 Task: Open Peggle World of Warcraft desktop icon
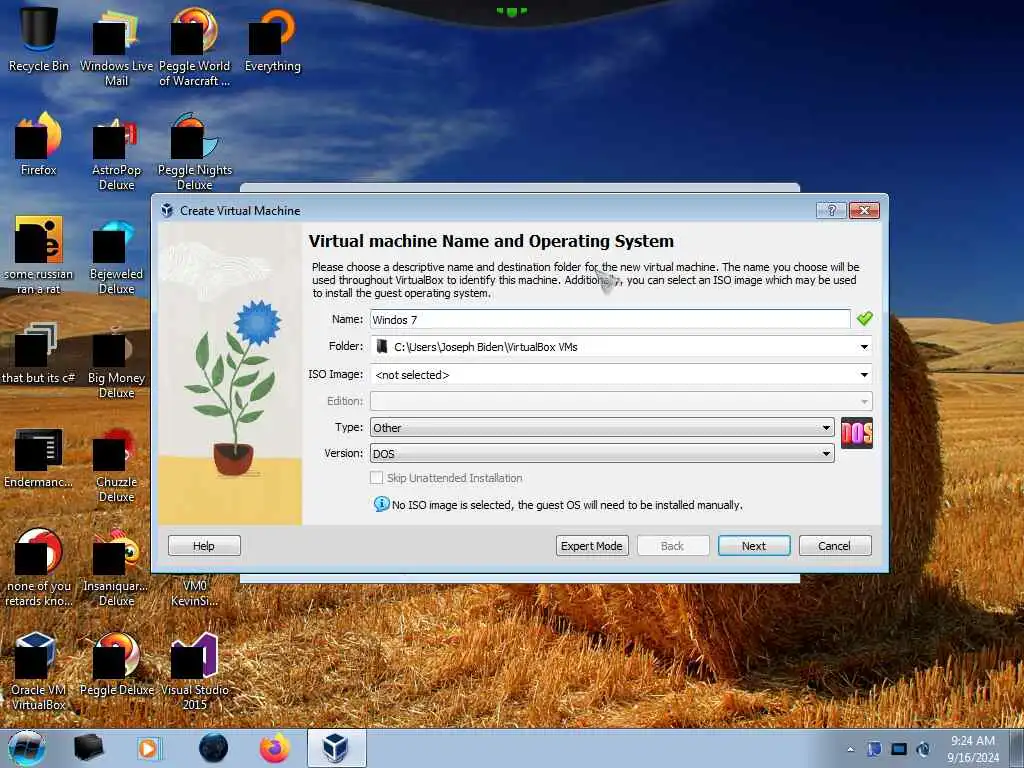[195, 47]
